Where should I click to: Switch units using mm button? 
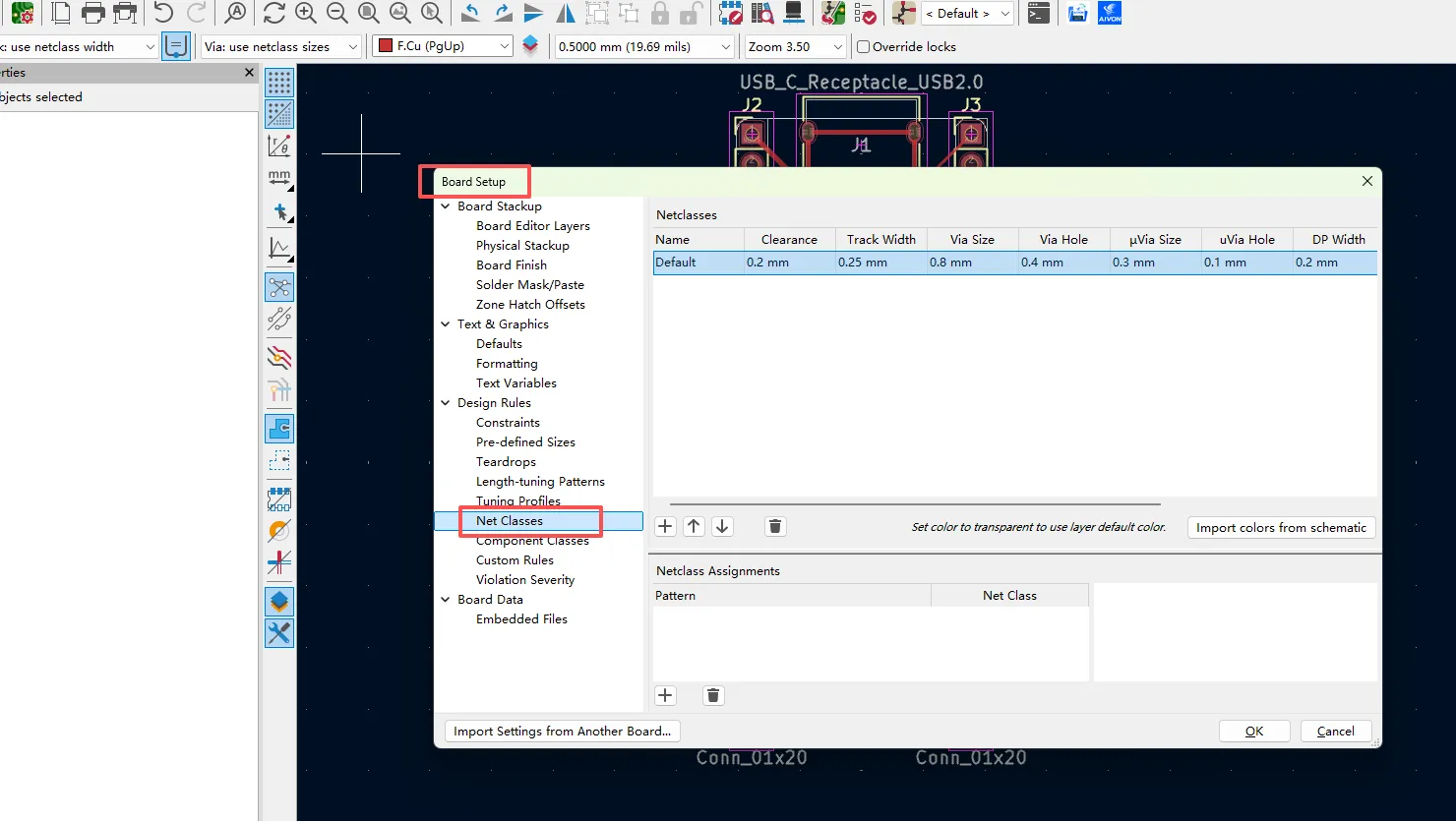pos(279,178)
